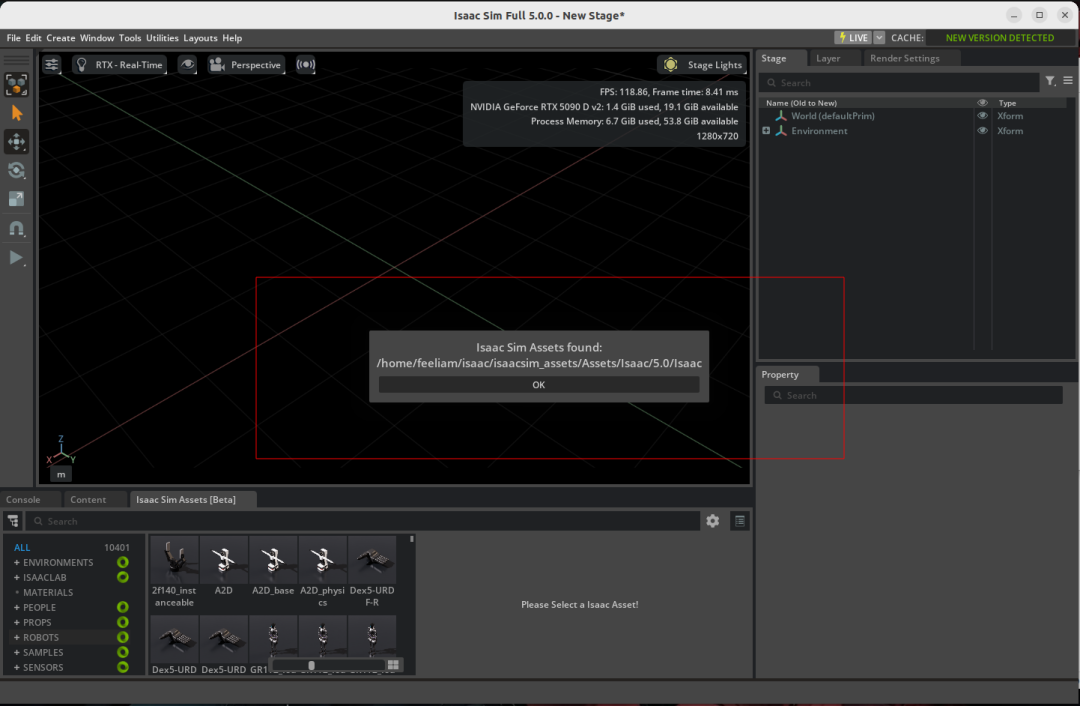Toggle the asset browser detail list icon
Screen dimensions: 1080x706
(740, 521)
